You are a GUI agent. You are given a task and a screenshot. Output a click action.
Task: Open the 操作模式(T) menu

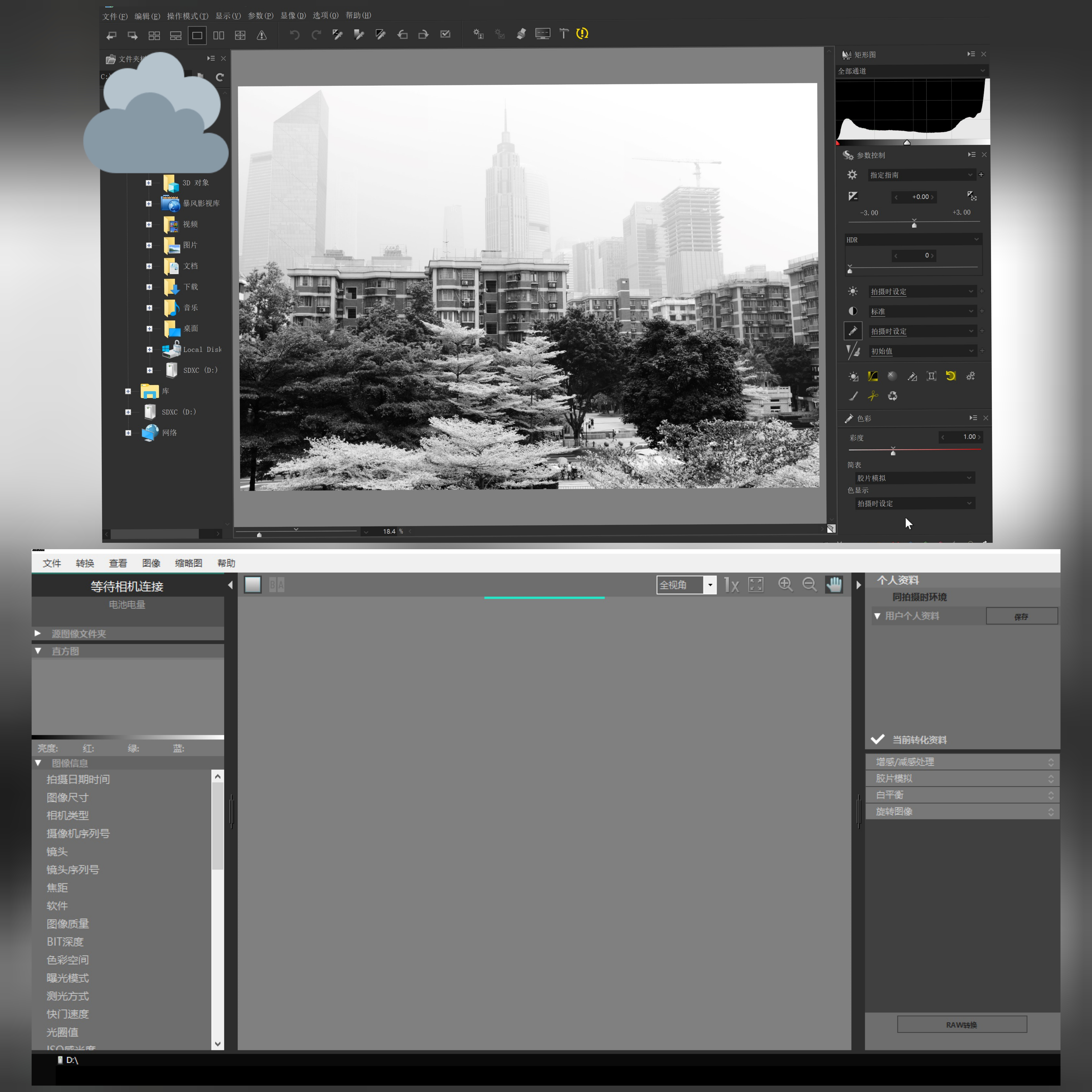[x=187, y=16]
